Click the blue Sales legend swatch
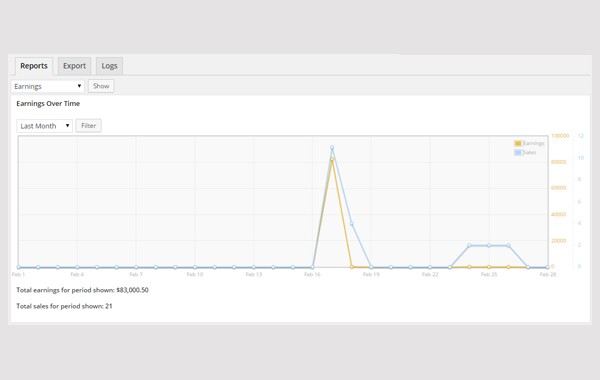Screen dimensions: 600x380 [518, 152]
